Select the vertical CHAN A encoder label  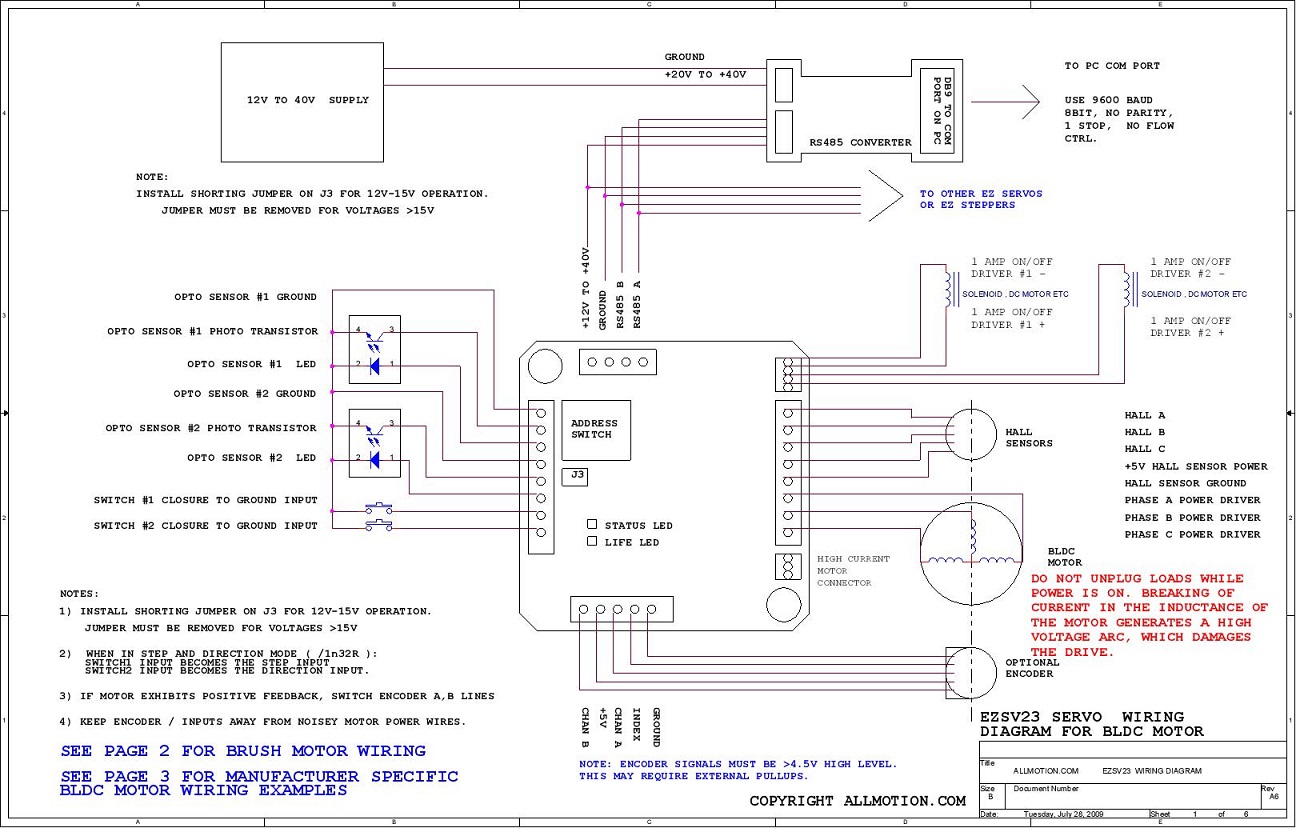pos(620,728)
